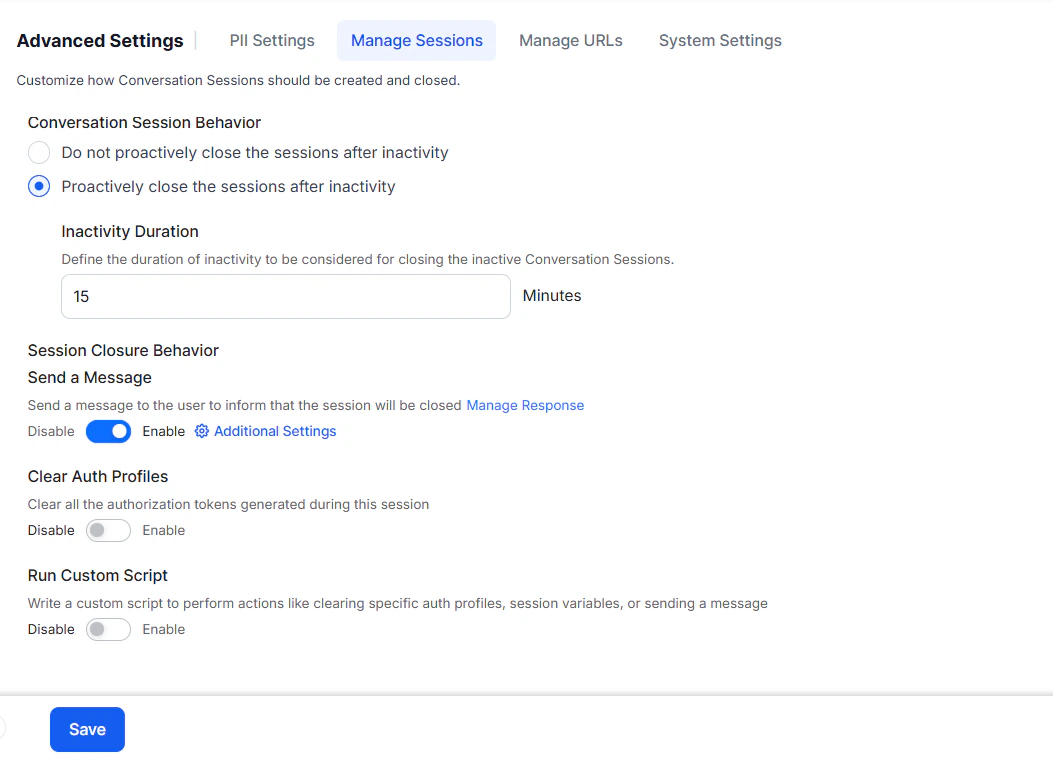Enable the Run Custom Script toggle
Screen dimensions: 1053x763
[x=108, y=629]
